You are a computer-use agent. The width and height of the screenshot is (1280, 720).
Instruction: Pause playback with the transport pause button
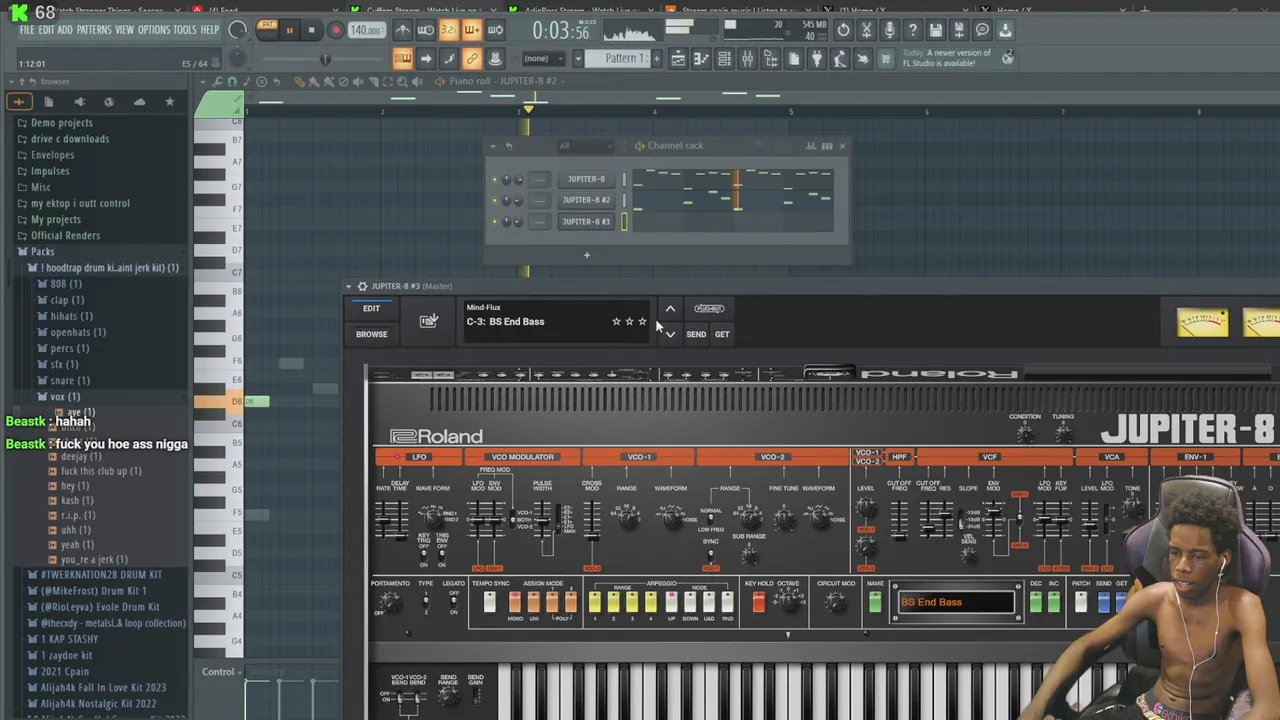(x=289, y=30)
